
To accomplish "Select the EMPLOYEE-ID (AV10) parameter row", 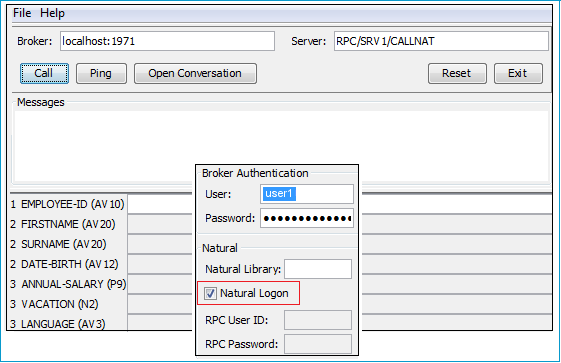I will [x=67, y=204].
